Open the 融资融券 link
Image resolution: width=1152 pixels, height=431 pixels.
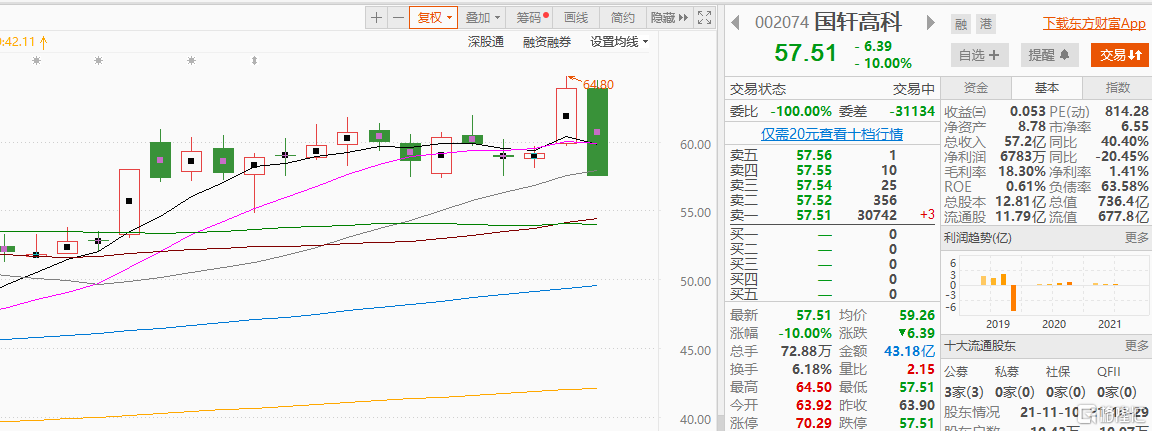547,42
